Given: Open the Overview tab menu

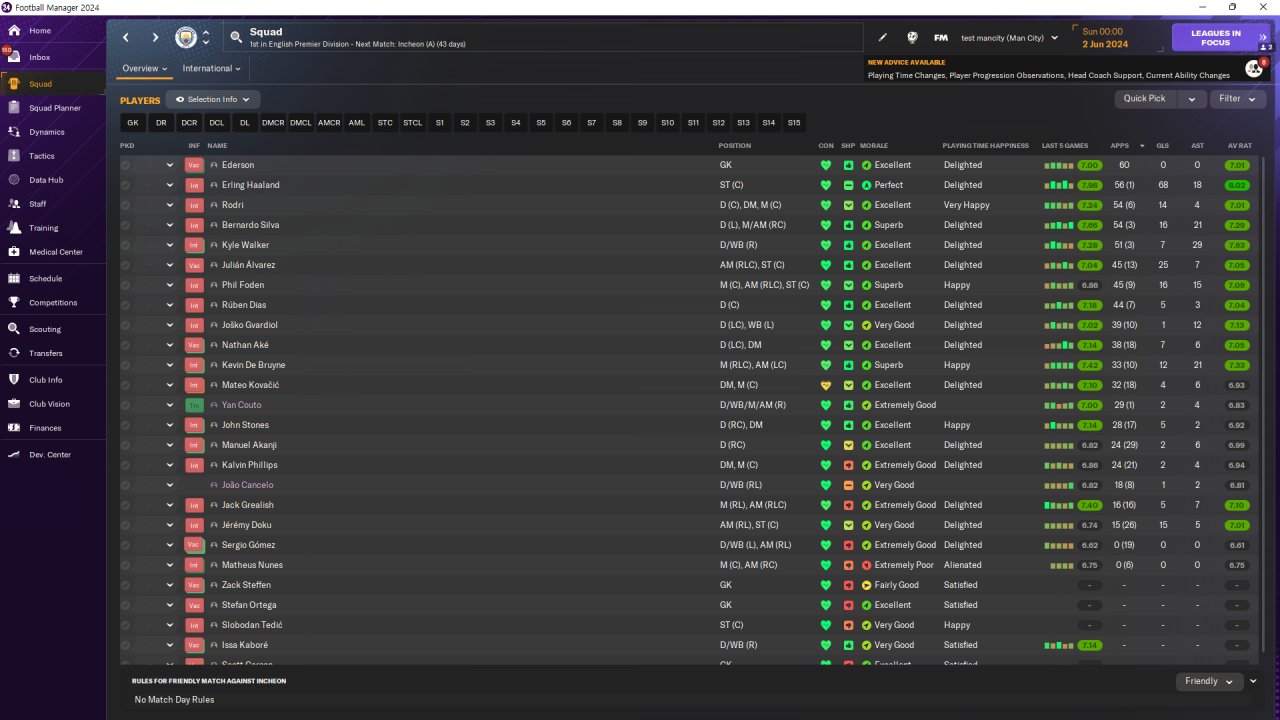Looking at the screenshot, I should 144,69.
